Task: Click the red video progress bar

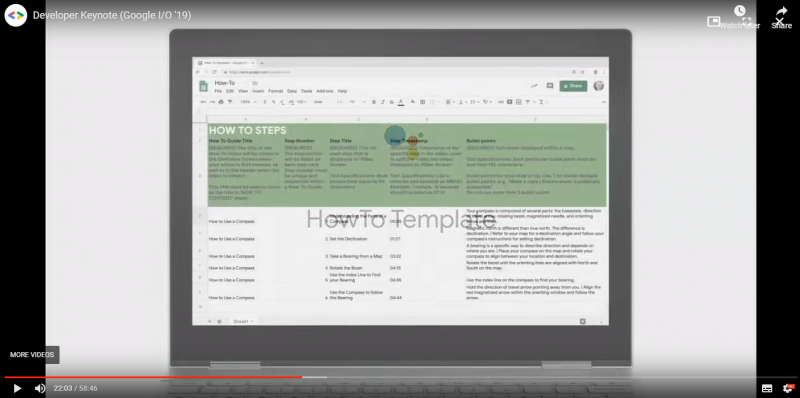Action: (153, 378)
